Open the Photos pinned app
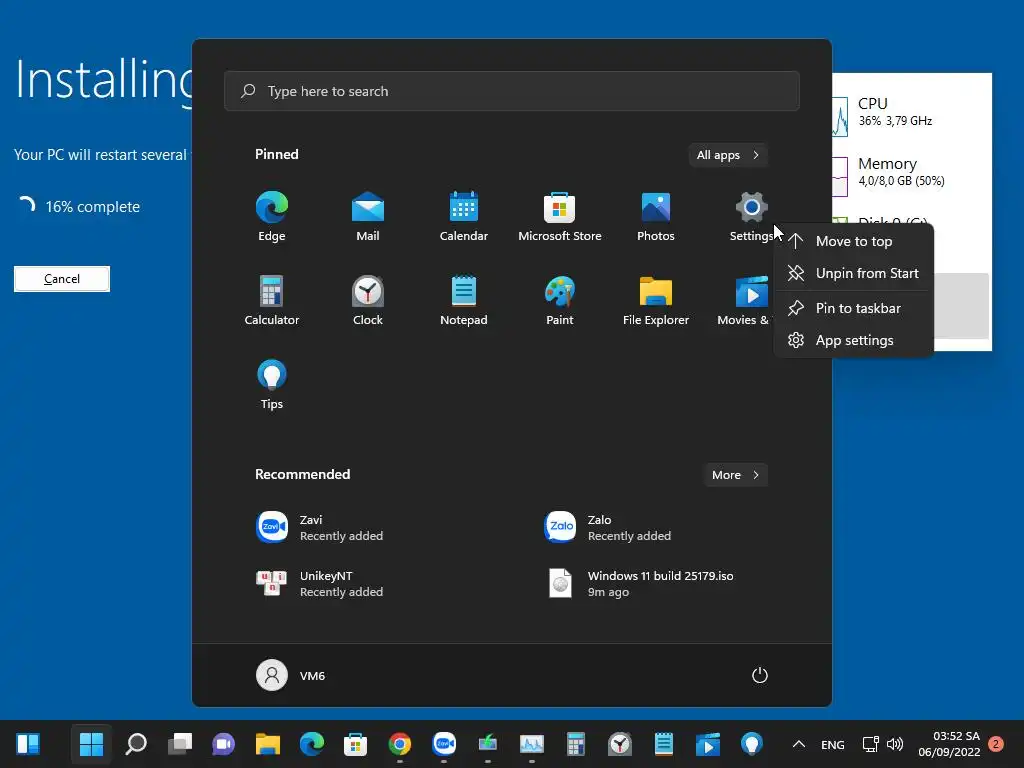Screen dimensions: 1024x768 pos(656,216)
